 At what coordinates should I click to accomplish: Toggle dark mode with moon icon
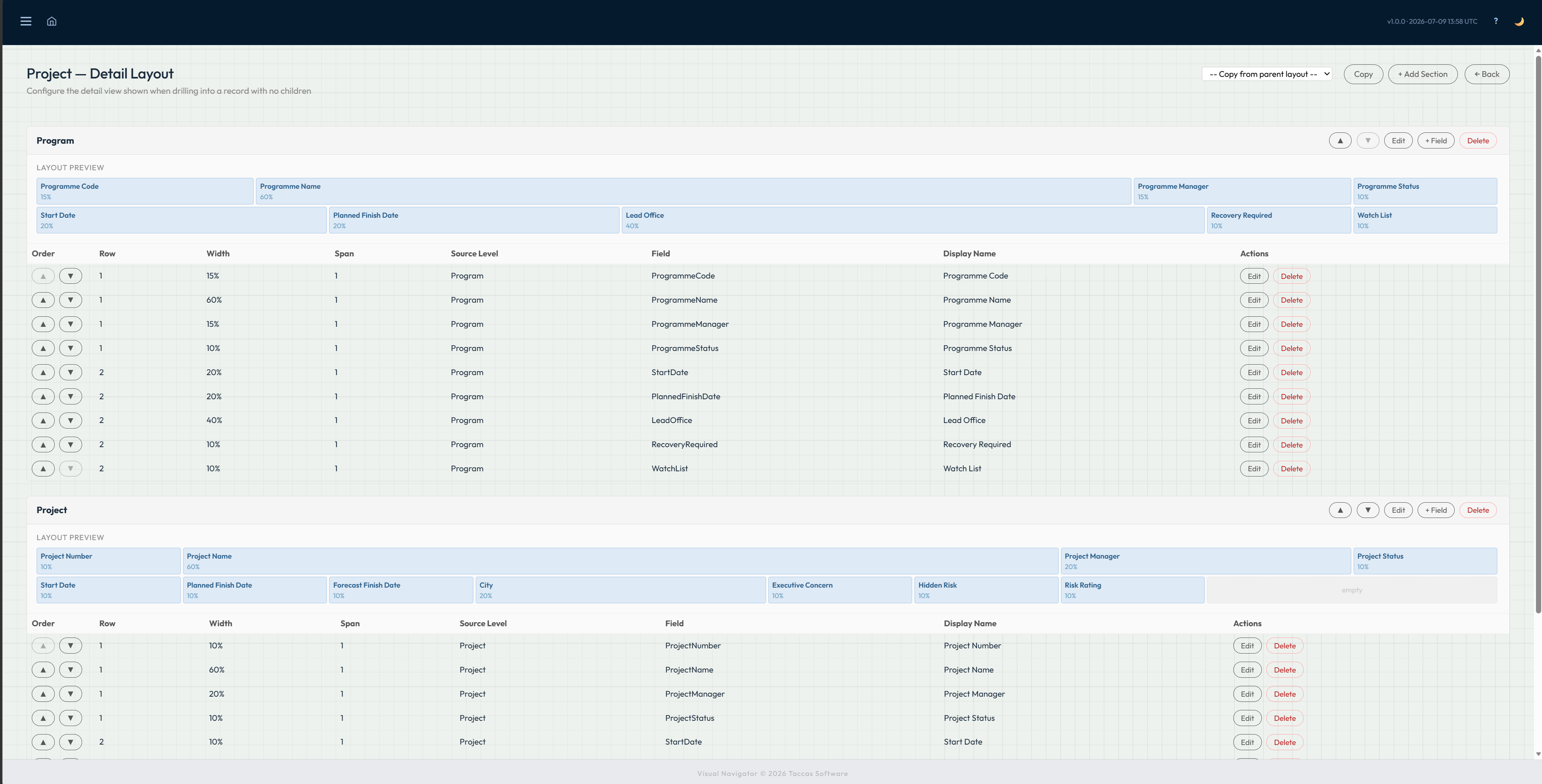point(1519,21)
